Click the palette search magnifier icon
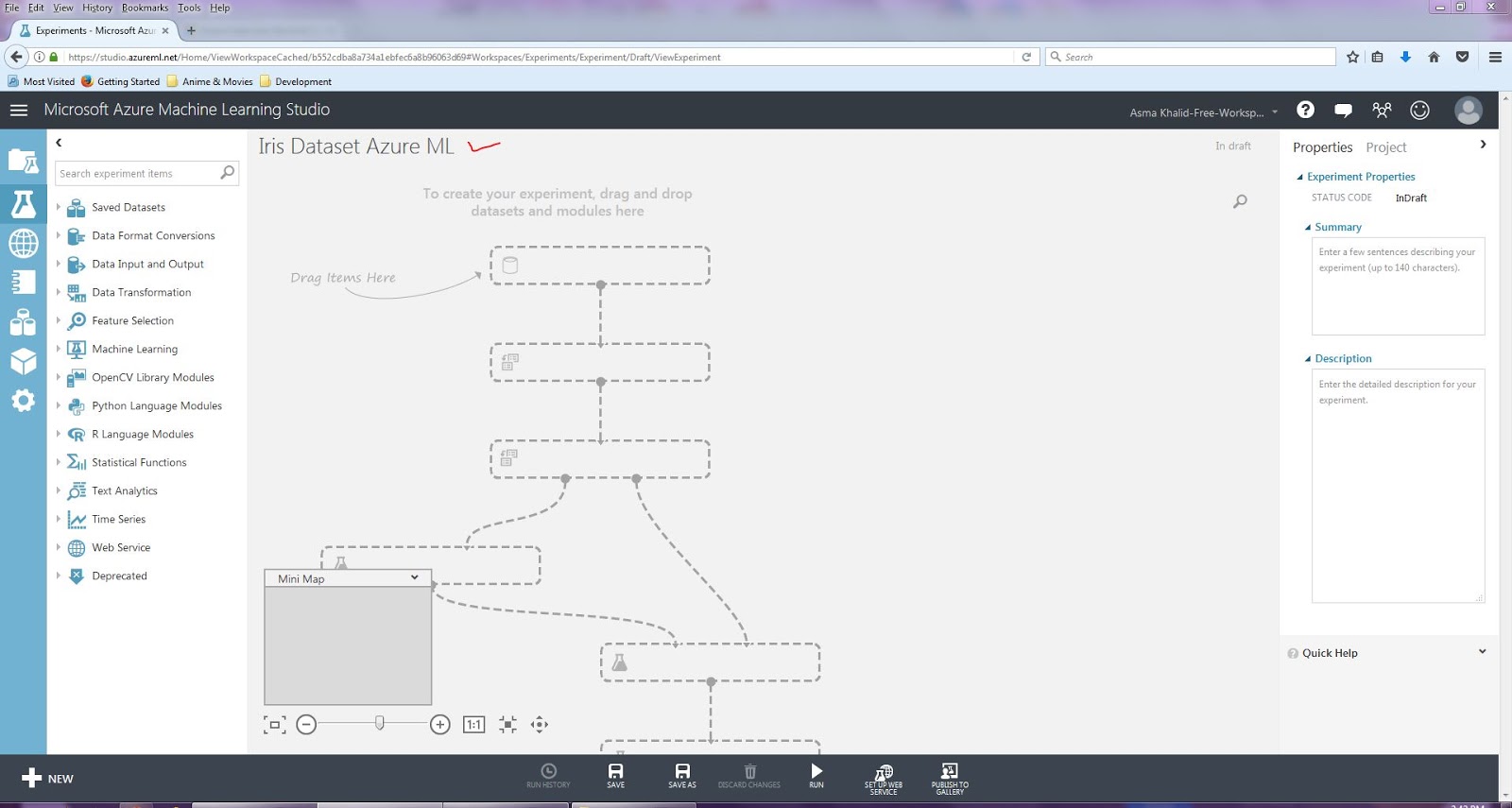The width and height of the screenshot is (1512, 808). pos(227,173)
